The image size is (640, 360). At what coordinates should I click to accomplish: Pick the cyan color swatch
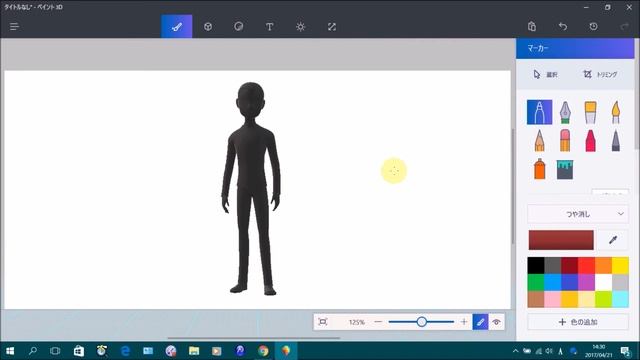620,299
